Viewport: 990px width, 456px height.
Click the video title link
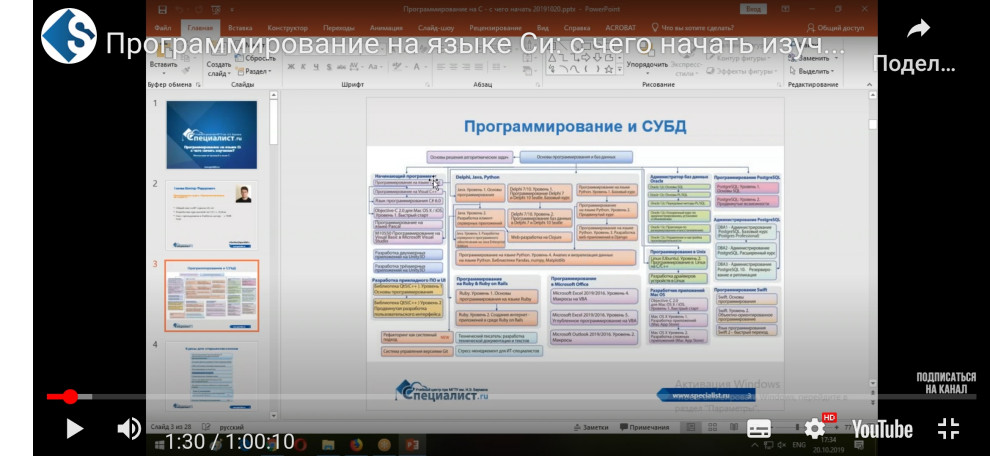click(x=475, y=45)
